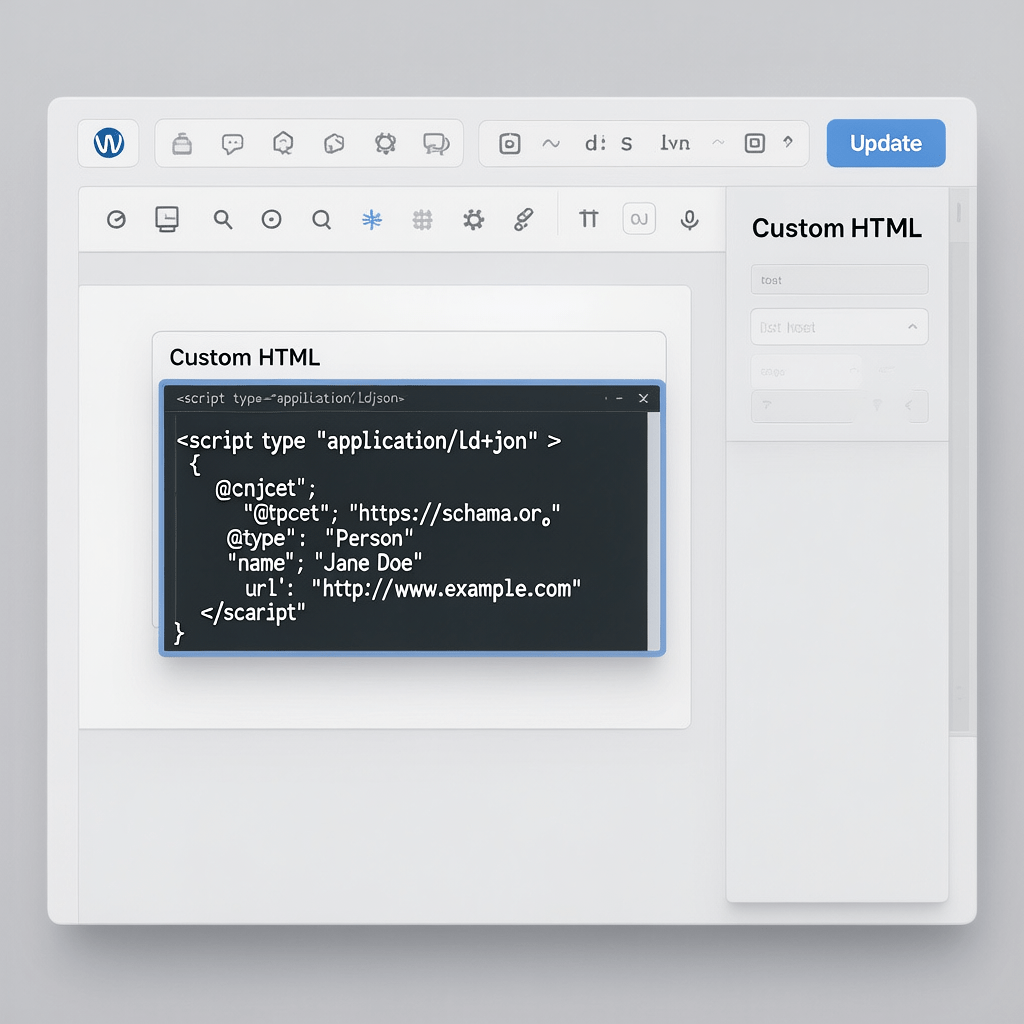1024x1024 pixels.
Task: Click the square frame icon near Update
Action: (x=754, y=142)
